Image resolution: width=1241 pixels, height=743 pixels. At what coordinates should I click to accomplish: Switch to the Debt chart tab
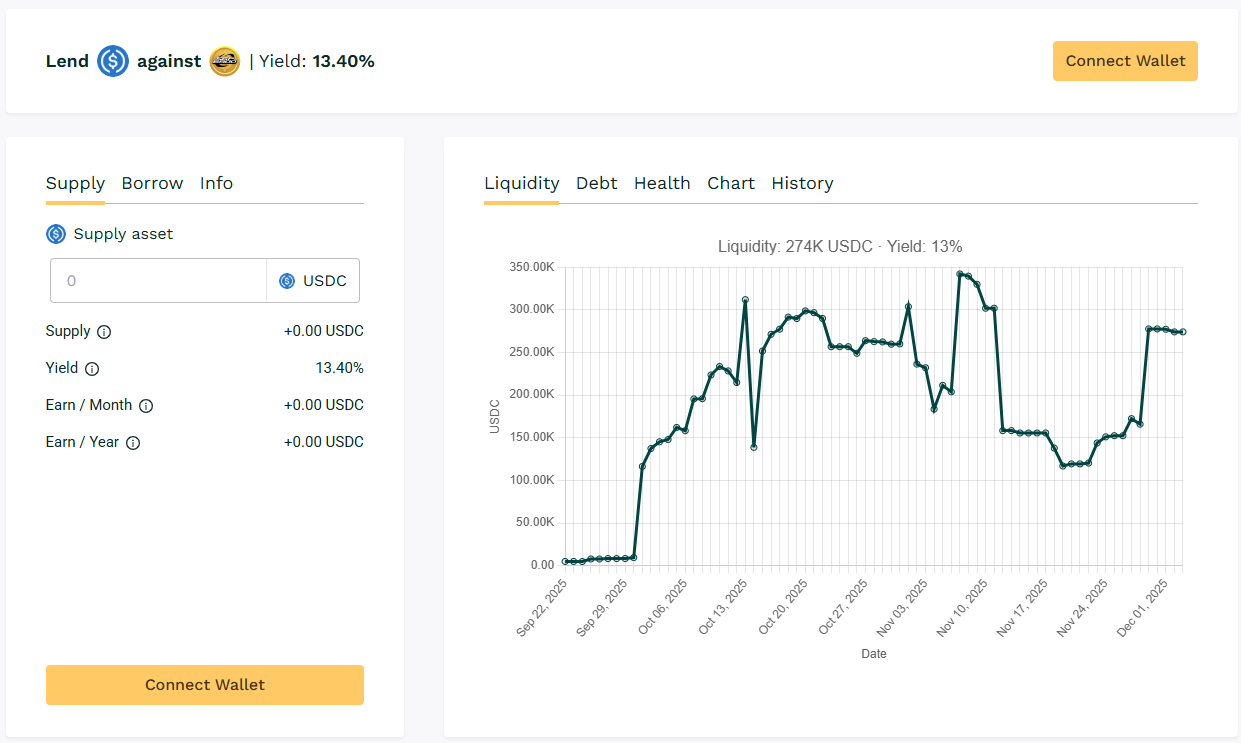[x=596, y=183]
